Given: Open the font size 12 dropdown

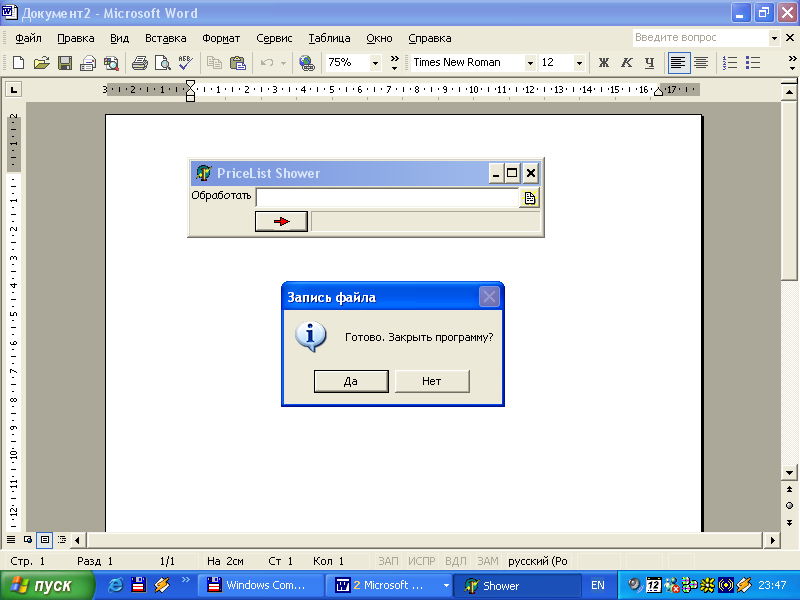Looking at the screenshot, I should (579, 63).
